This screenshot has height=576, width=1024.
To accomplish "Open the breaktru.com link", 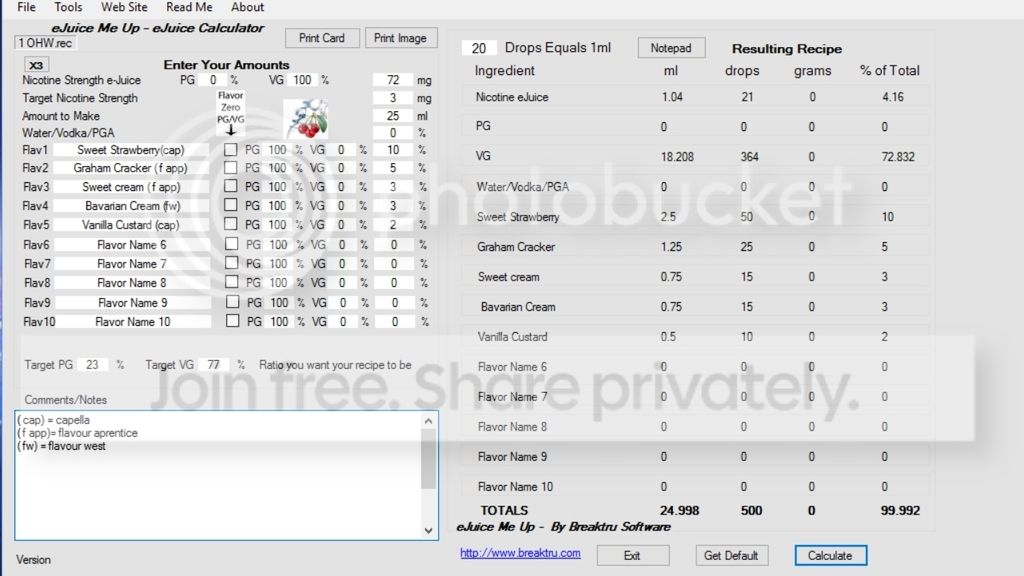I will [520, 553].
